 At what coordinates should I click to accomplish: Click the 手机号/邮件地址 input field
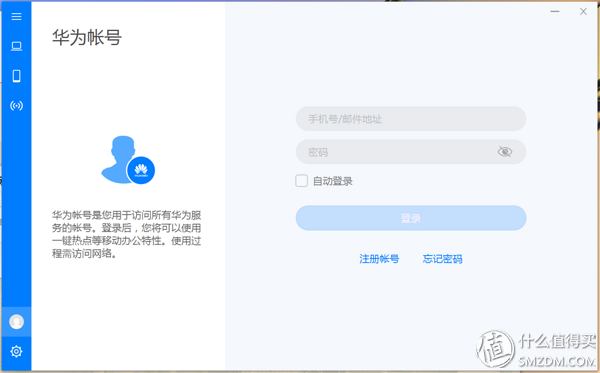pos(411,119)
